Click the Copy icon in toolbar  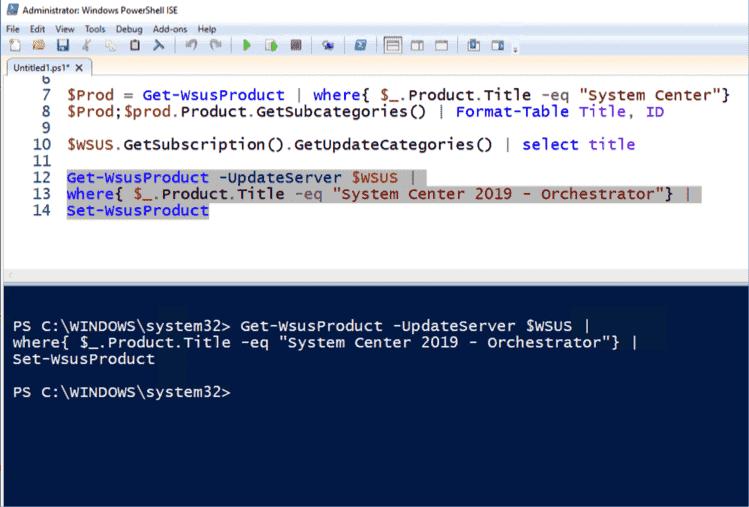[x=110, y=45]
